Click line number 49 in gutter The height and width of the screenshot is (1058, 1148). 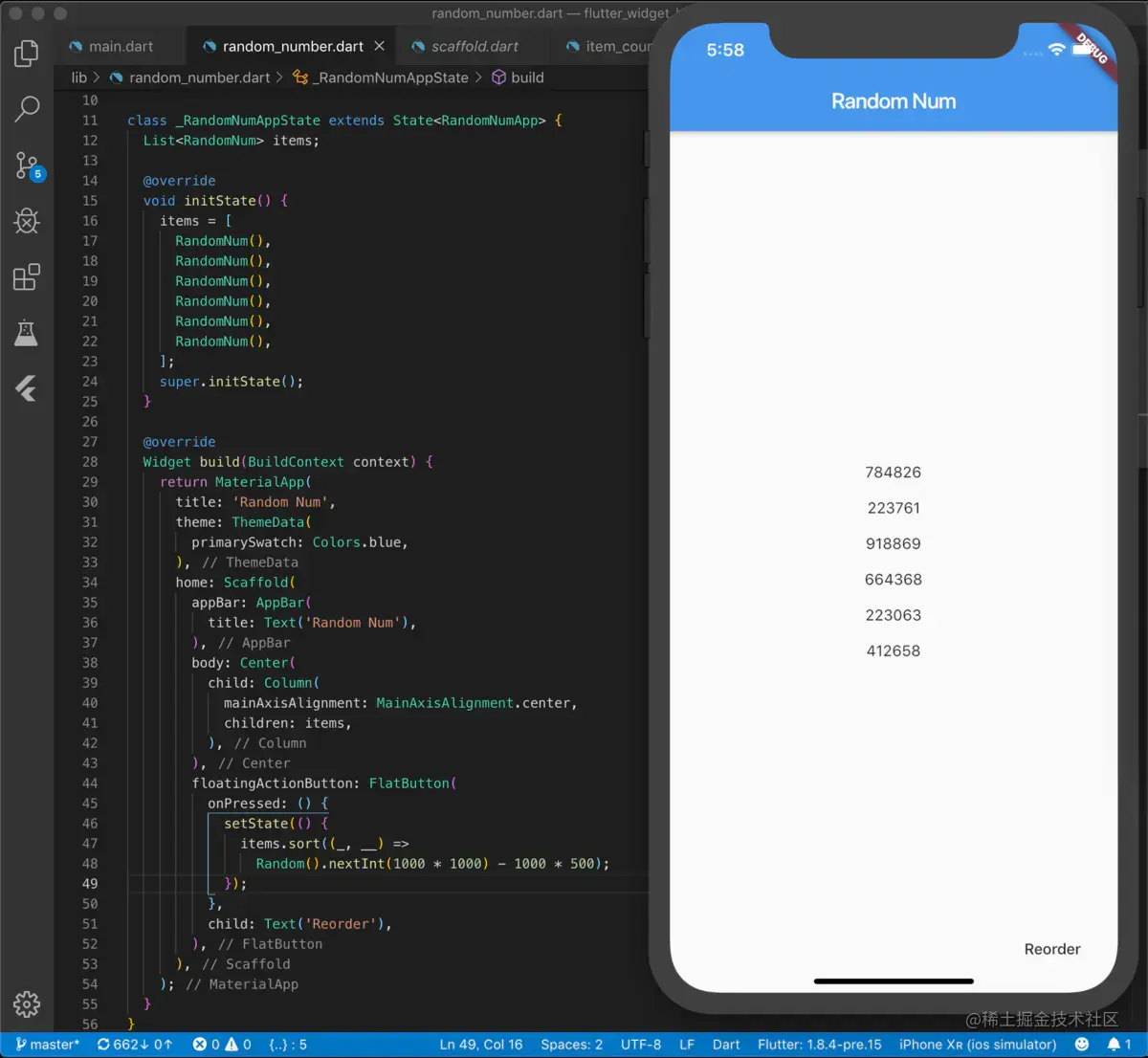tap(90, 884)
